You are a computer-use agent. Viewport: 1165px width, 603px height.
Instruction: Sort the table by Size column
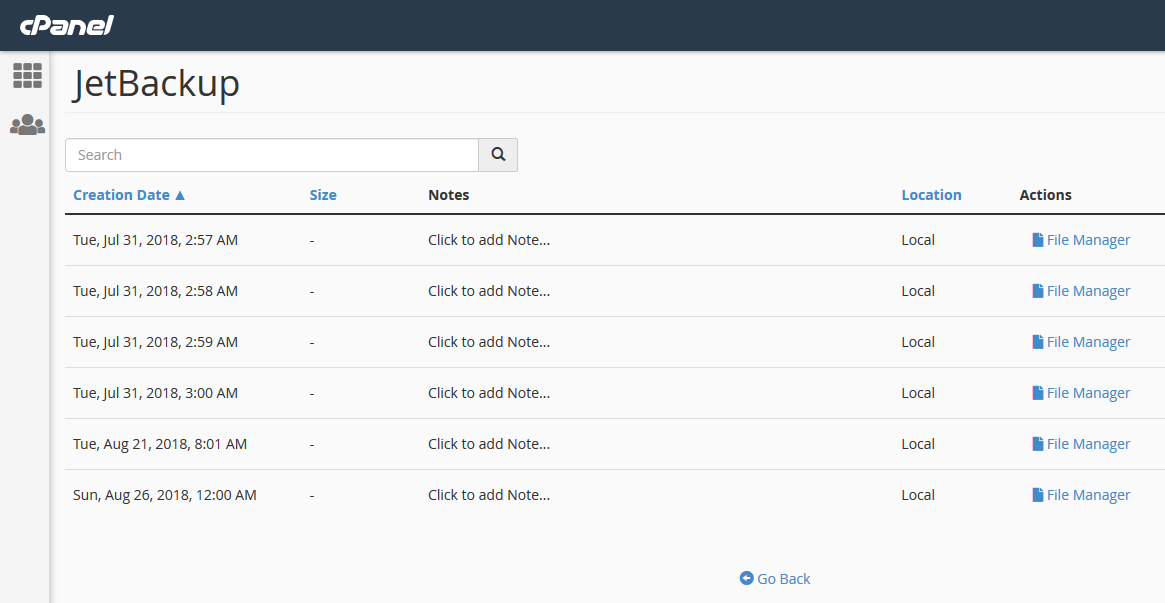tap(323, 195)
